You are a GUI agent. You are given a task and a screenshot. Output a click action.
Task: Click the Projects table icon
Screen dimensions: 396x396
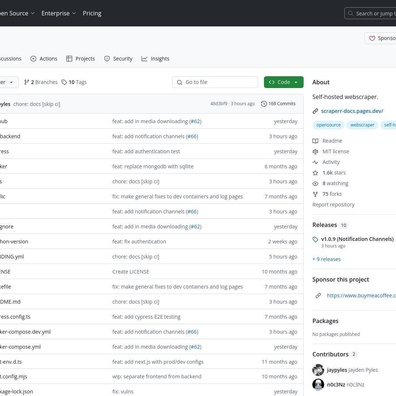point(69,59)
